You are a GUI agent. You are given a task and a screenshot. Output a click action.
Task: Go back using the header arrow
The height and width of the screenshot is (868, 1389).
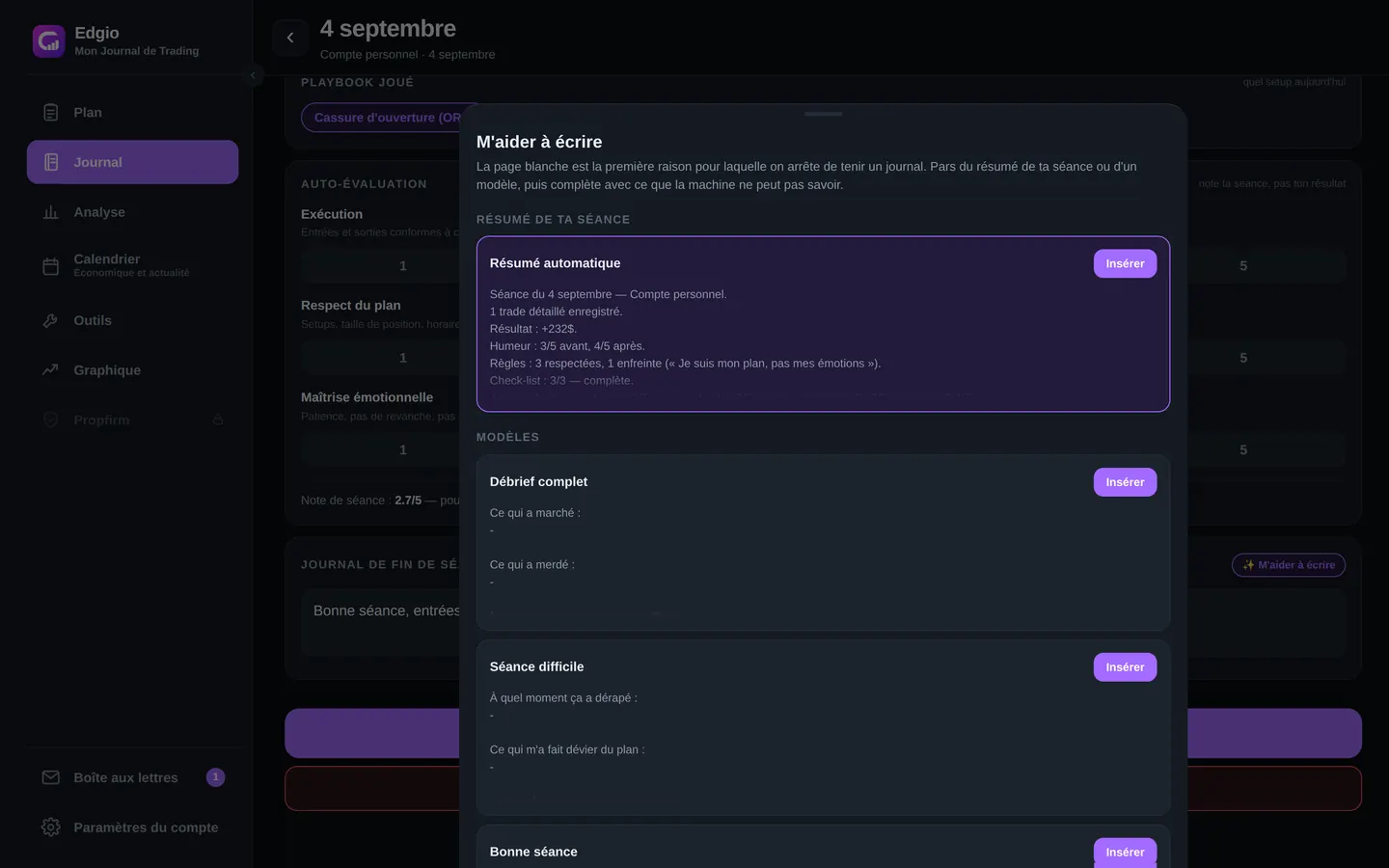click(x=290, y=38)
